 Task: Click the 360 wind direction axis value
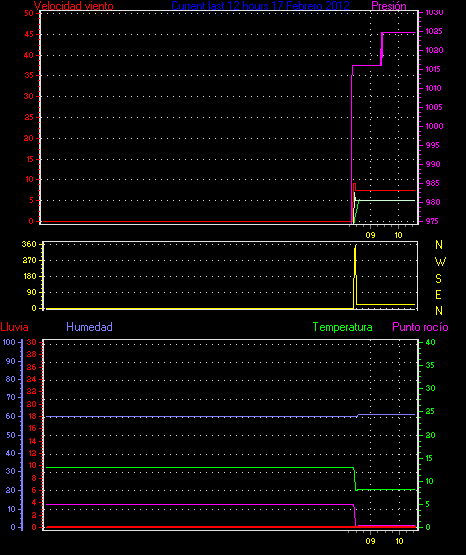(29, 244)
